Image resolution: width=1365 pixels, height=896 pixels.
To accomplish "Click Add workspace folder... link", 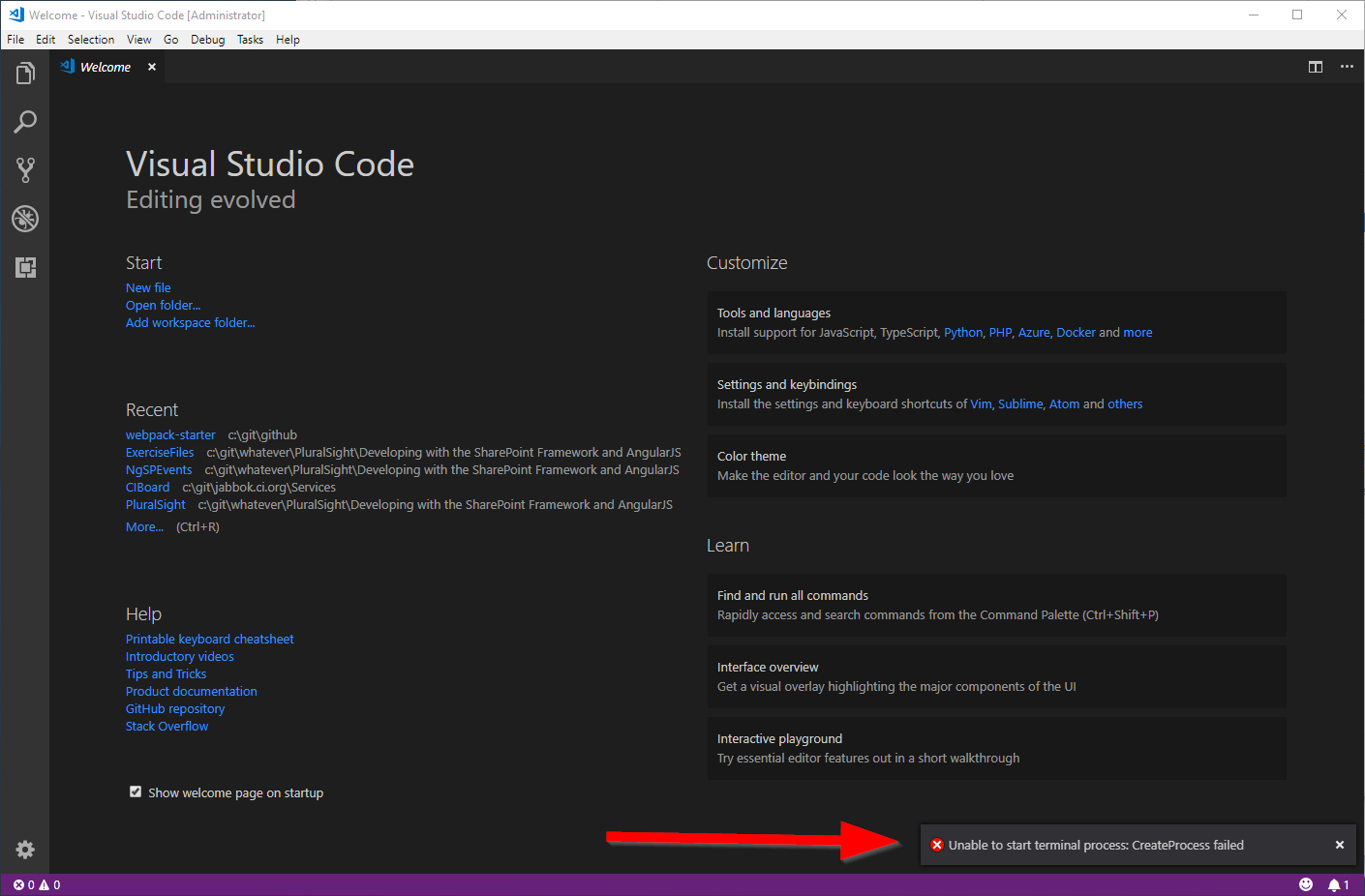I will (x=191, y=322).
